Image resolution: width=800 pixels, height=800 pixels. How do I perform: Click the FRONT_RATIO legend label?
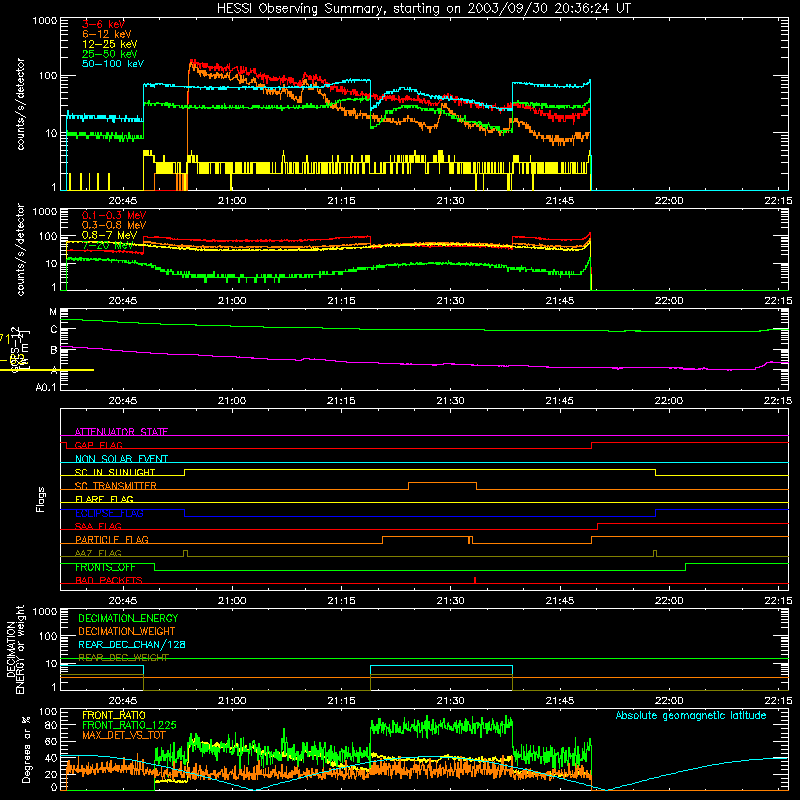114,715
